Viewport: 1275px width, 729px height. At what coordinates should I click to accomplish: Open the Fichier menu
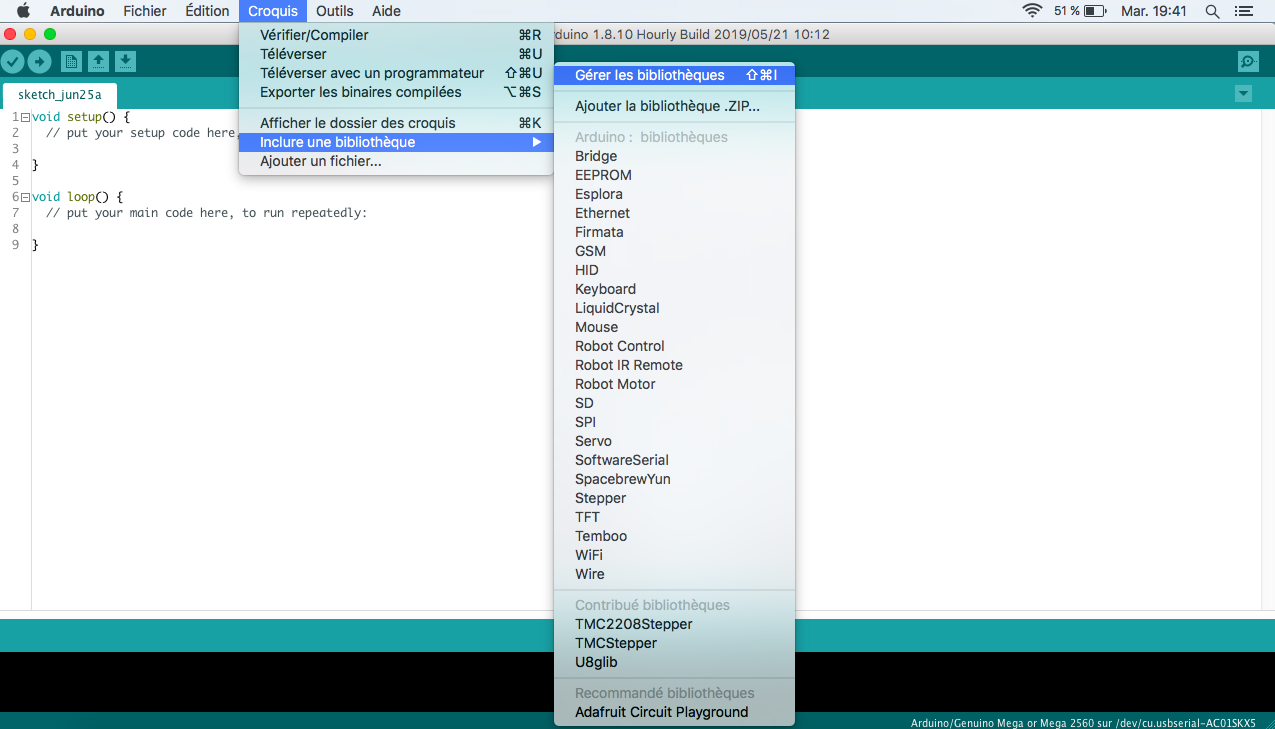coord(145,11)
